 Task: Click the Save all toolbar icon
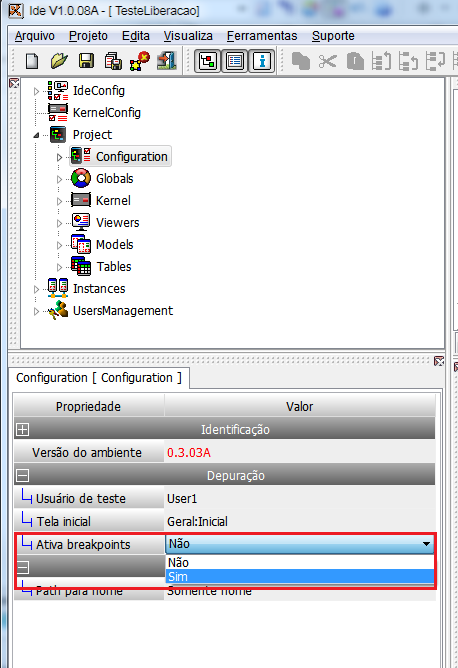point(113,61)
